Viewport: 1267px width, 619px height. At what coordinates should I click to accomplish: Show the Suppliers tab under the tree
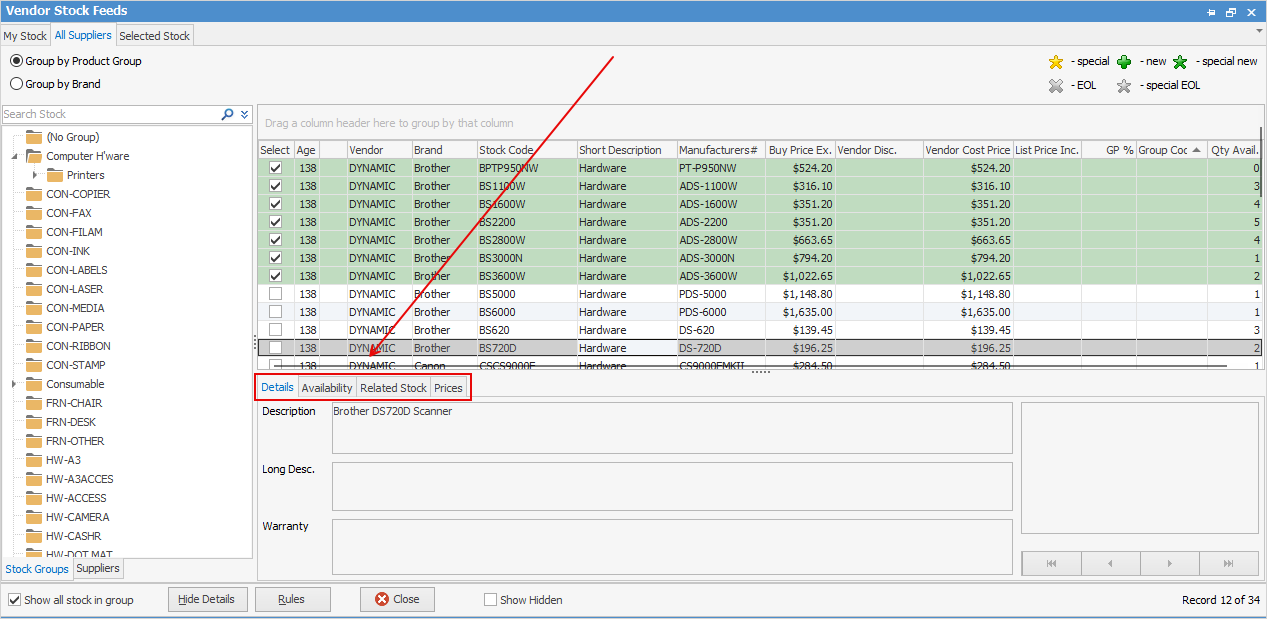pos(98,569)
